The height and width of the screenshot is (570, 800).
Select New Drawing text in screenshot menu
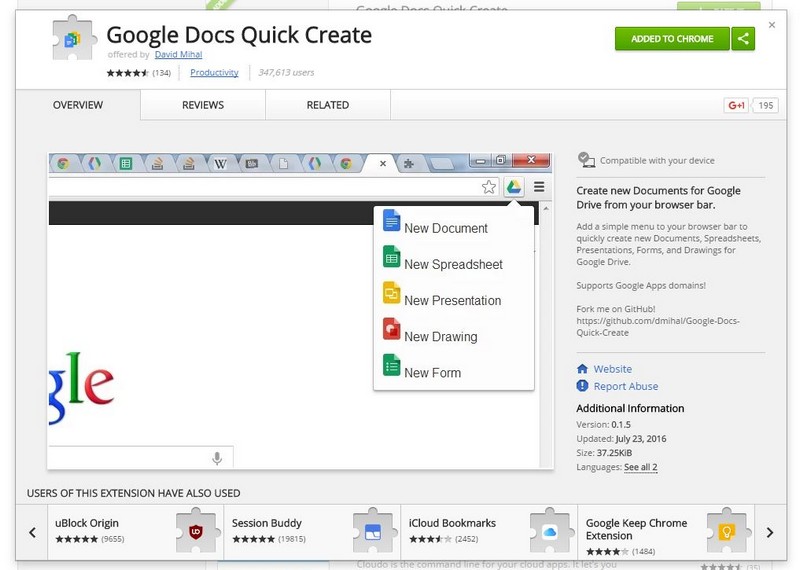click(441, 337)
